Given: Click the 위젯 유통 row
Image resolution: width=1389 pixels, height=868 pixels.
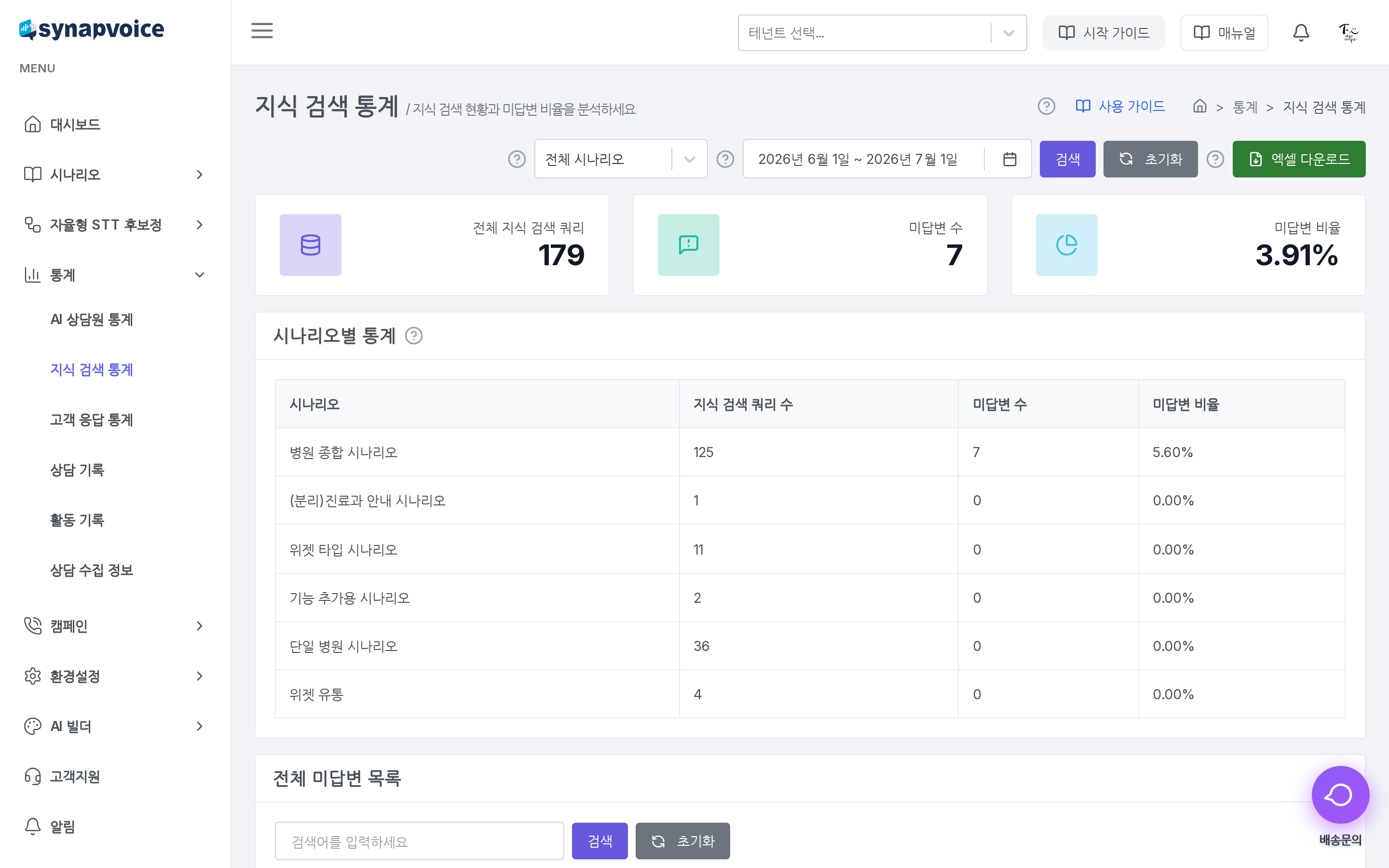Looking at the screenshot, I should tap(810, 694).
